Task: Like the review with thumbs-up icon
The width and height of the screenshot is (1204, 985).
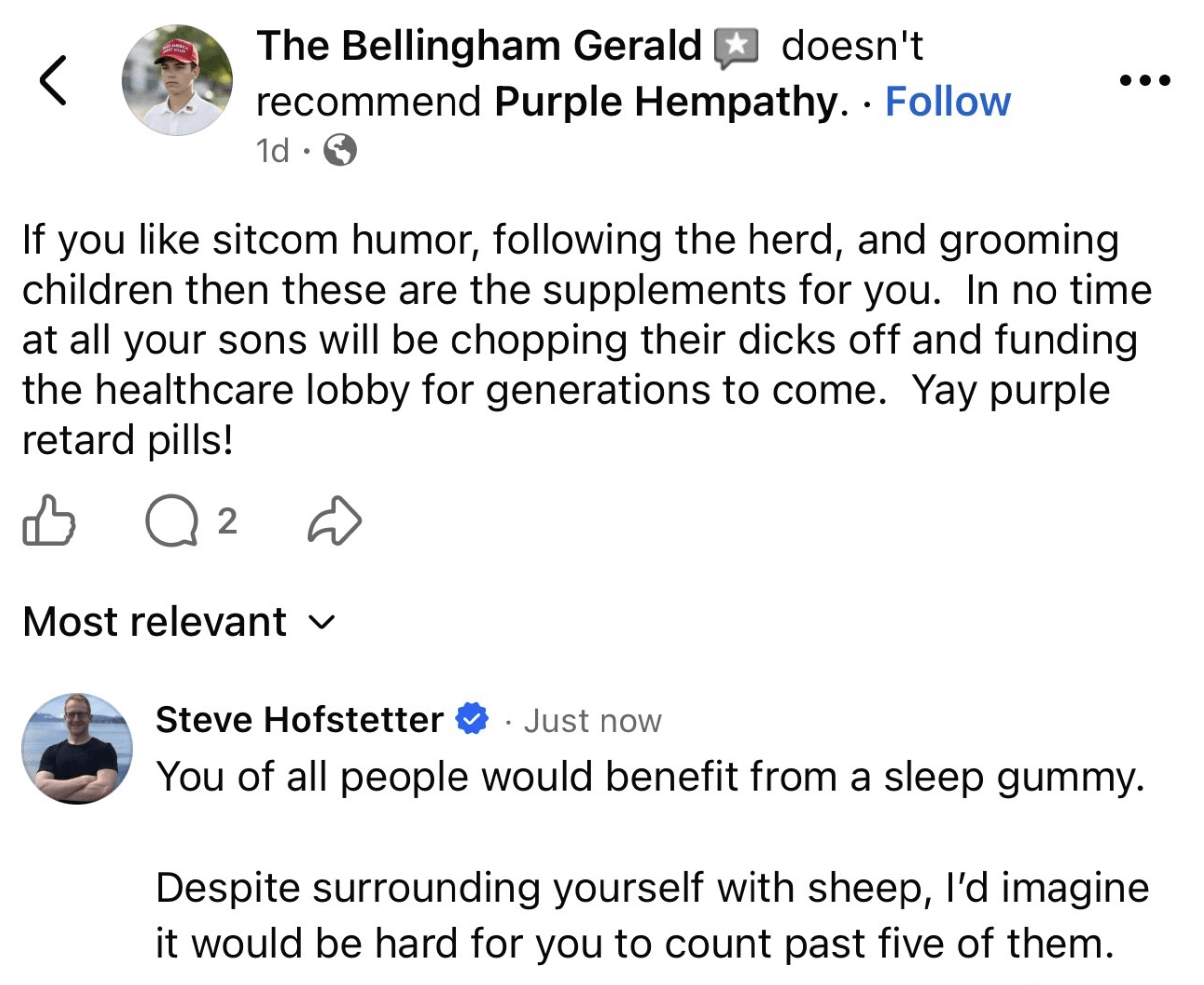Action: [49, 521]
